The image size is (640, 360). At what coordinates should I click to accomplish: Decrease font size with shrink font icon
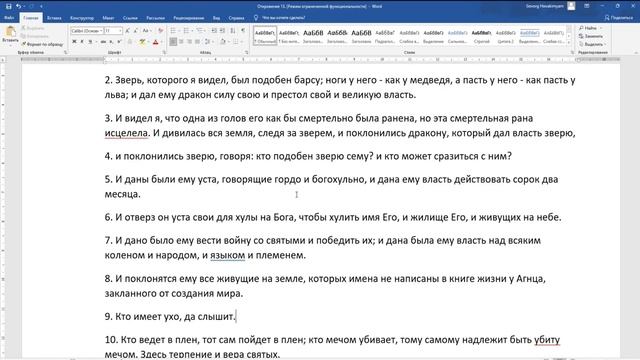(x=136, y=31)
